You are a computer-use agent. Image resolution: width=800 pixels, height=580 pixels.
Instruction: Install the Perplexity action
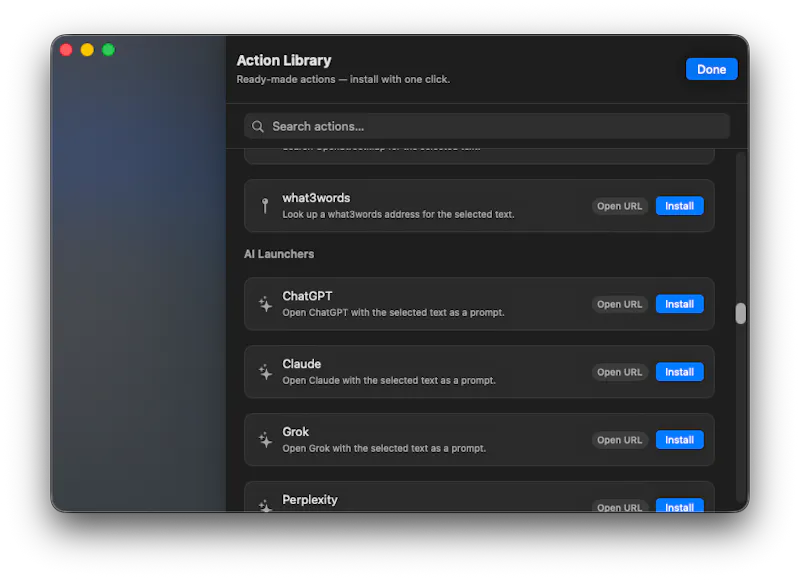click(679, 506)
